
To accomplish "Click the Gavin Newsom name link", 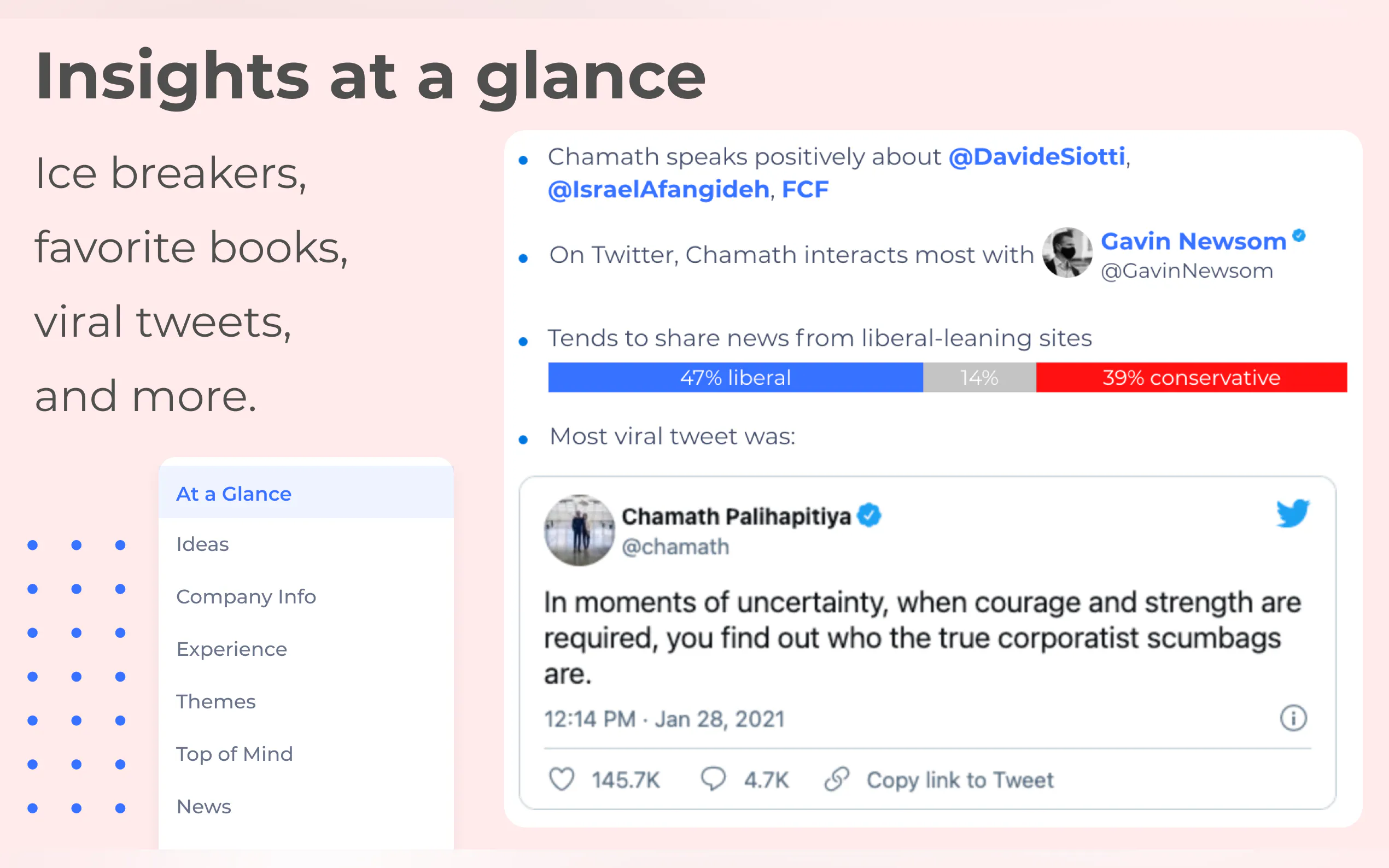I will 1193,241.
